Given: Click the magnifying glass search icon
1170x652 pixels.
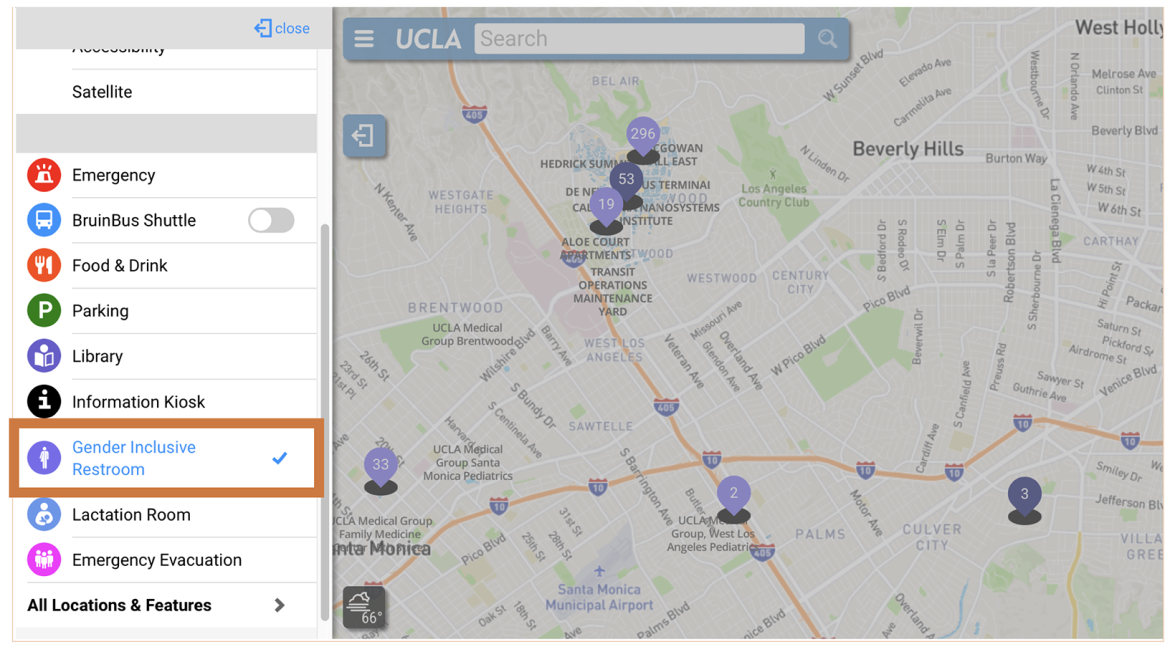Looking at the screenshot, I should click(827, 39).
